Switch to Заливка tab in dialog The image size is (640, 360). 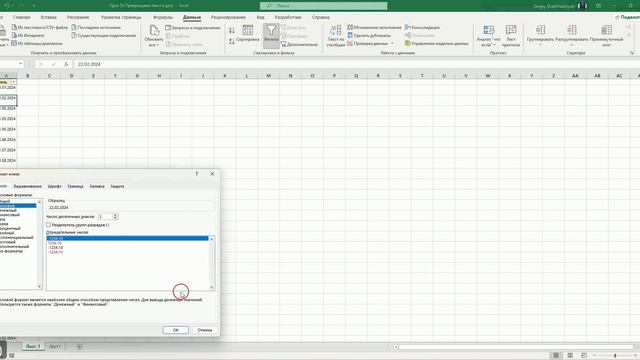click(x=97, y=186)
